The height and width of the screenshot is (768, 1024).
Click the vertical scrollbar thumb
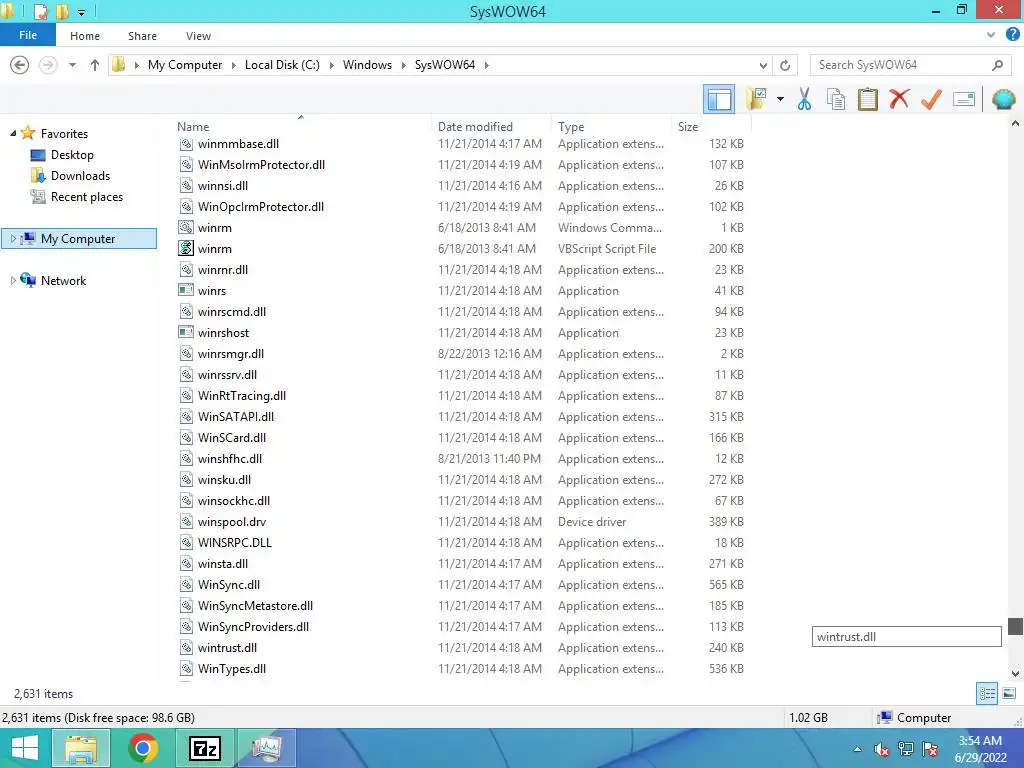1015,626
